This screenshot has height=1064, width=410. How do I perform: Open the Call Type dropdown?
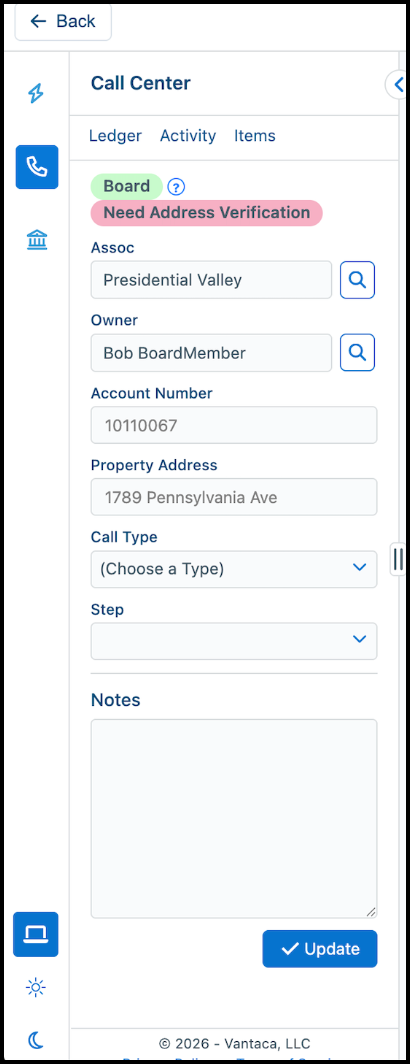pos(234,569)
